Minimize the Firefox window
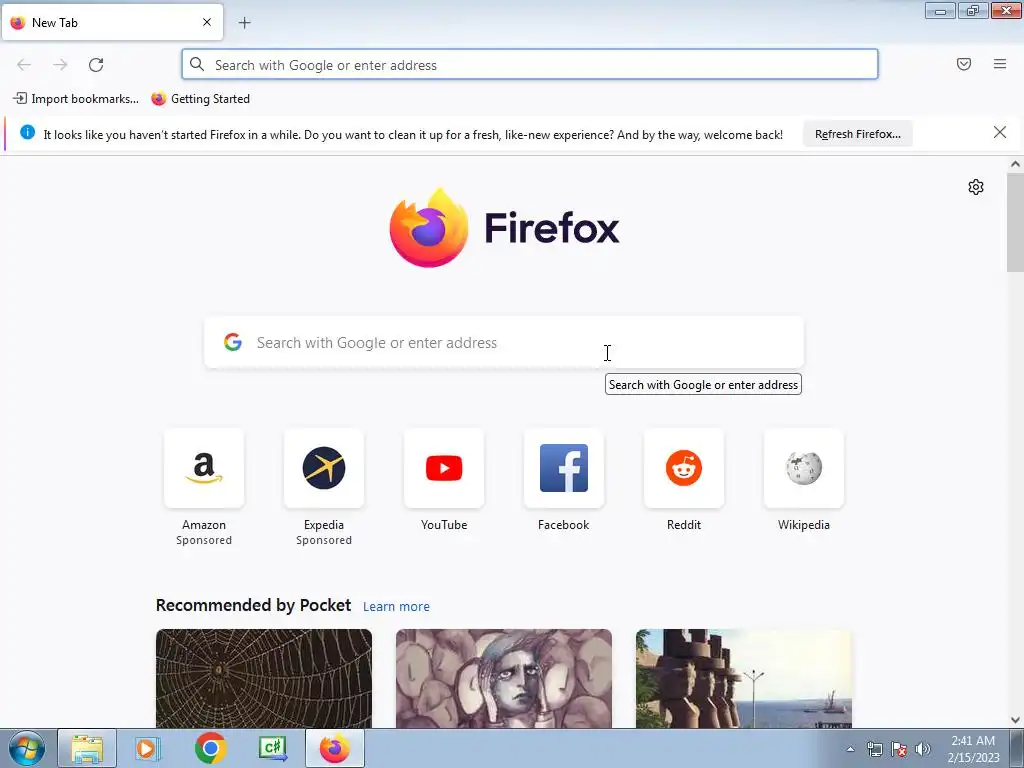The height and width of the screenshot is (768, 1024). pyautogui.click(x=940, y=11)
